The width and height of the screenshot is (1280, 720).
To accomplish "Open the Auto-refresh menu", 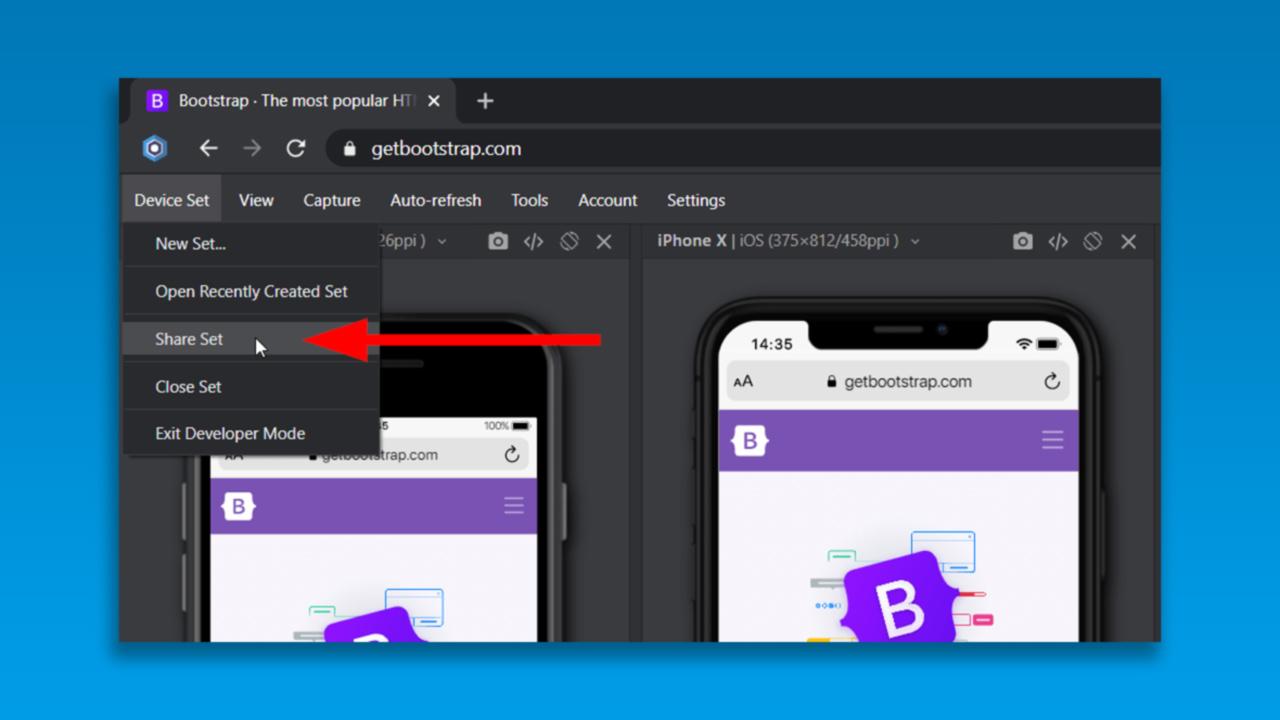I will pyautogui.click(x=436, y=200).
